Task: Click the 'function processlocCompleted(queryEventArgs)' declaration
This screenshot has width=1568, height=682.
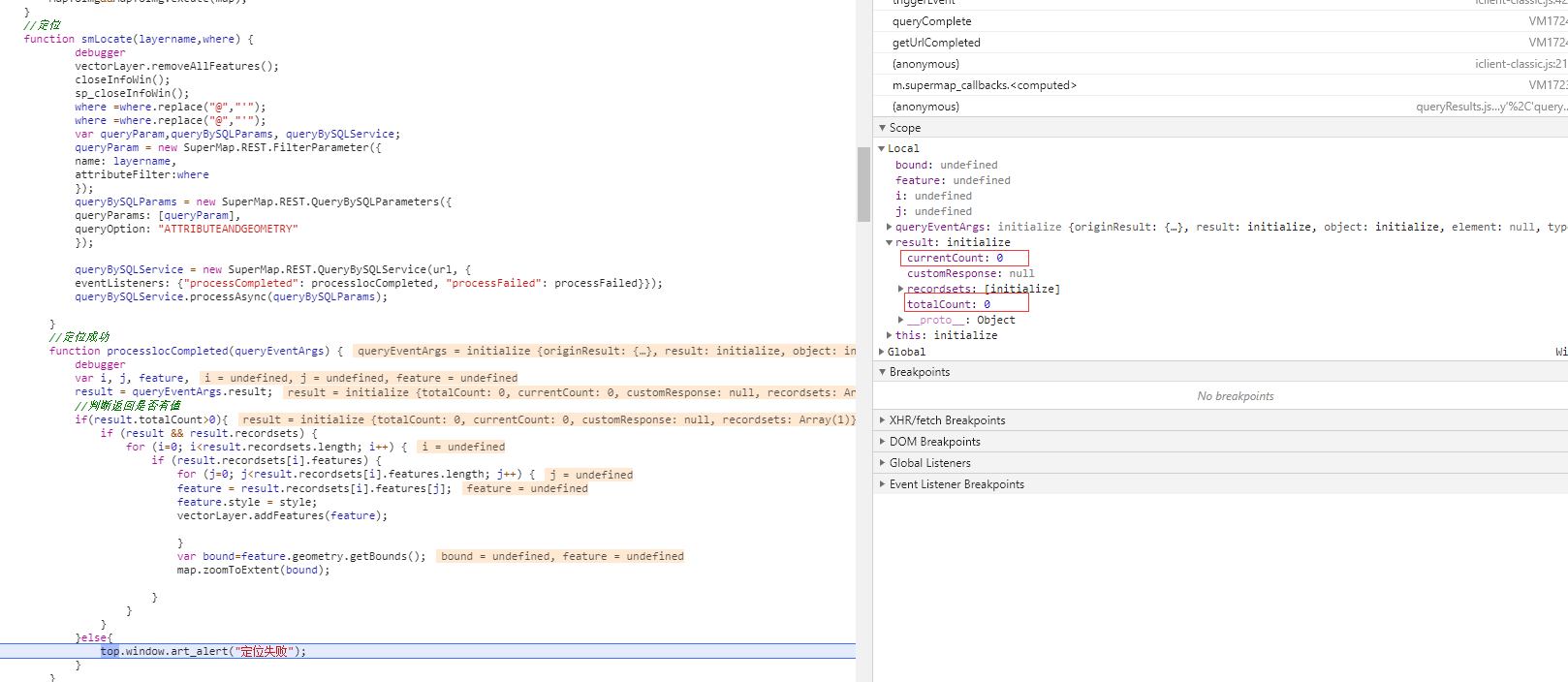Action: pyautogui.click(x=196, y=352)
